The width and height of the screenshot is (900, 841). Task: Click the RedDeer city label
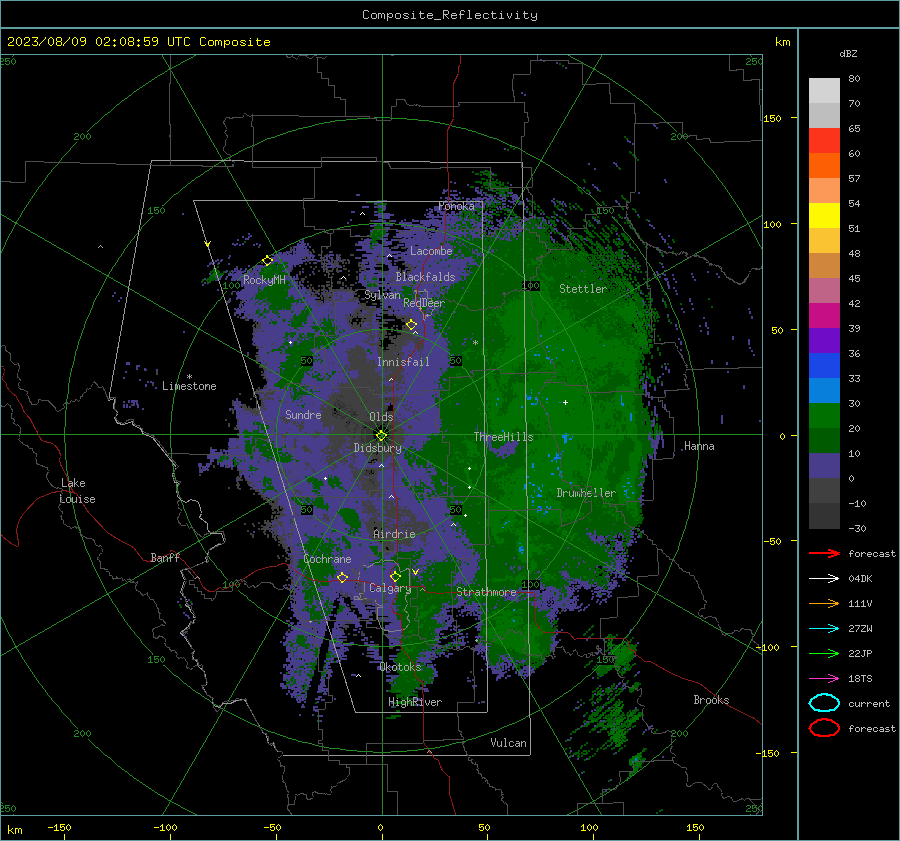pos(424,303)
